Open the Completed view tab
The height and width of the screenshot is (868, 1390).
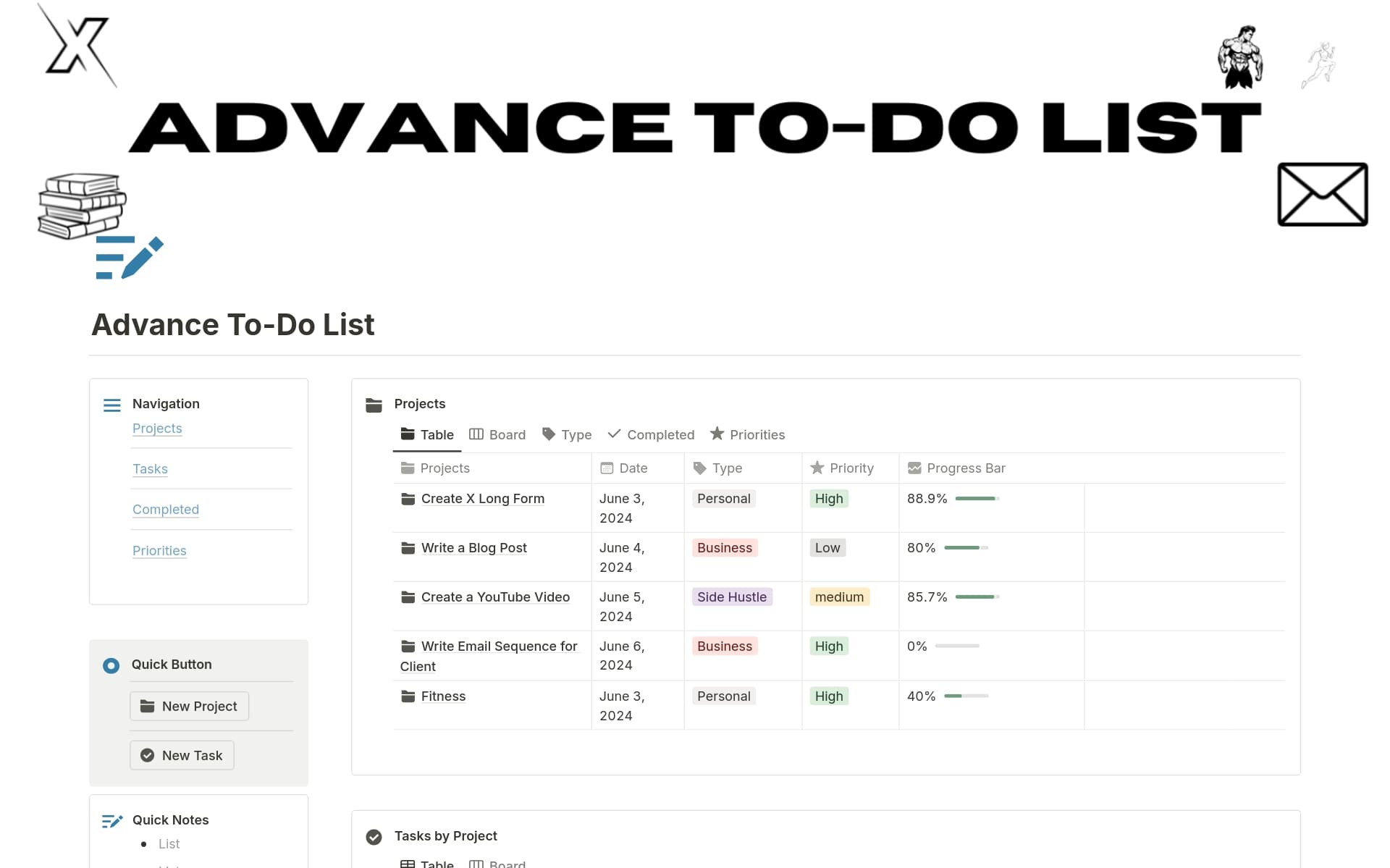[x=651, y=434]
